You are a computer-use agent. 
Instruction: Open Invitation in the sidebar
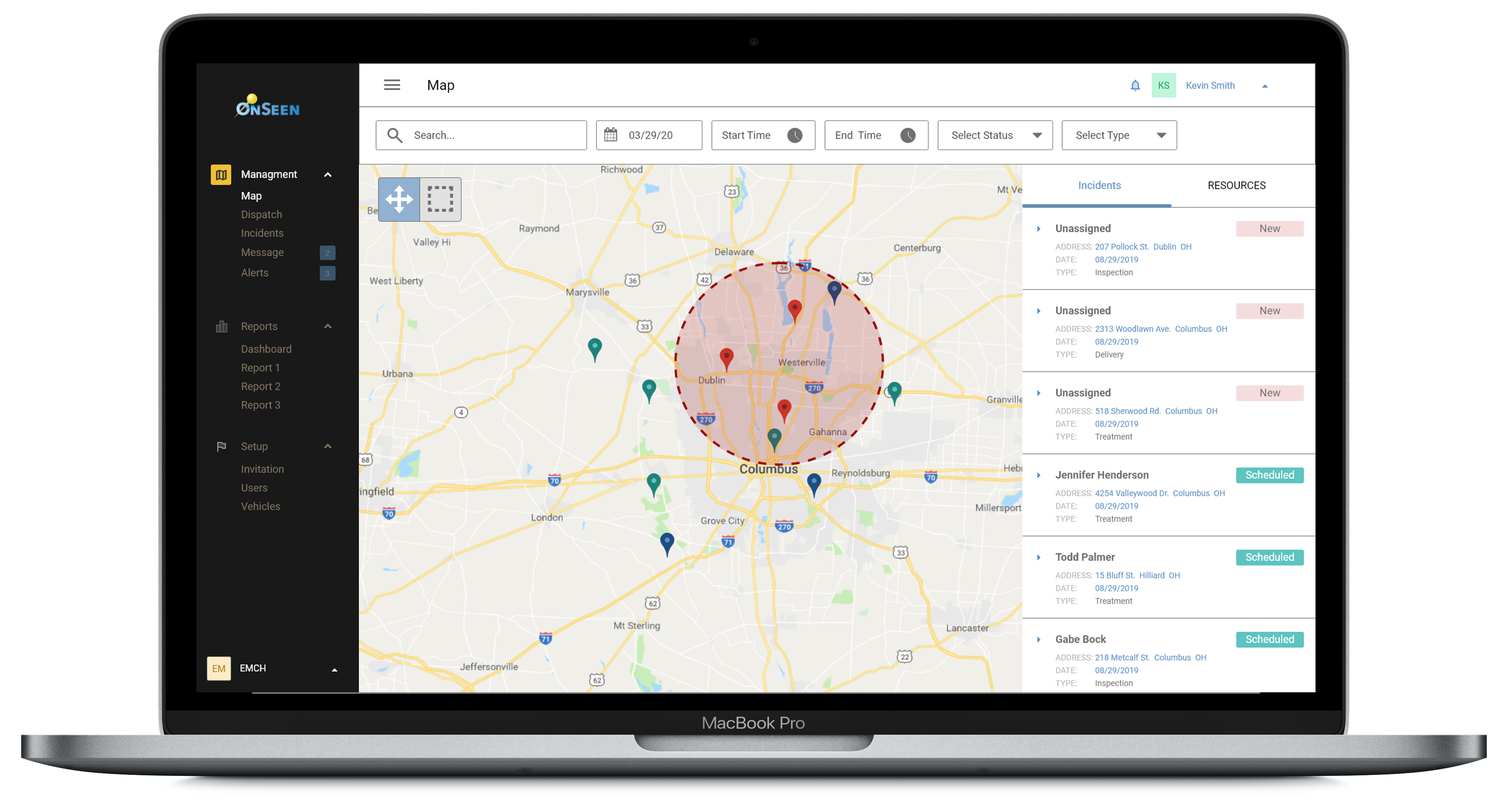tap(262, 469)
